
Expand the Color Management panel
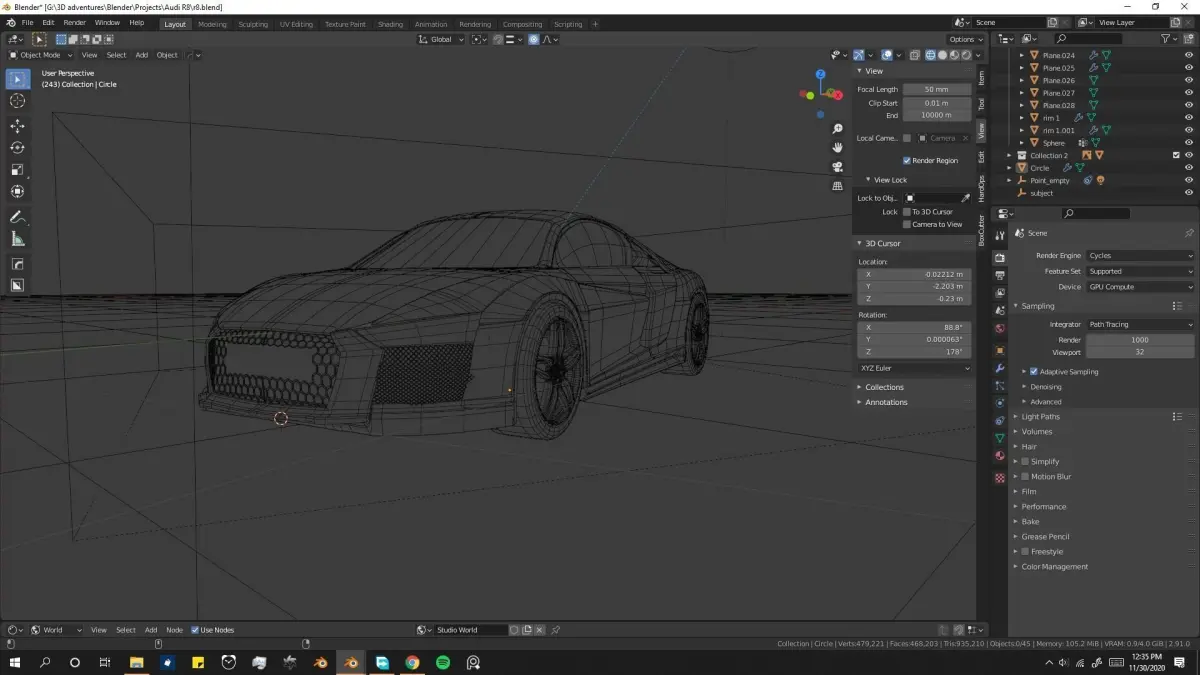pyautogui.click(x=1054, y=567)
